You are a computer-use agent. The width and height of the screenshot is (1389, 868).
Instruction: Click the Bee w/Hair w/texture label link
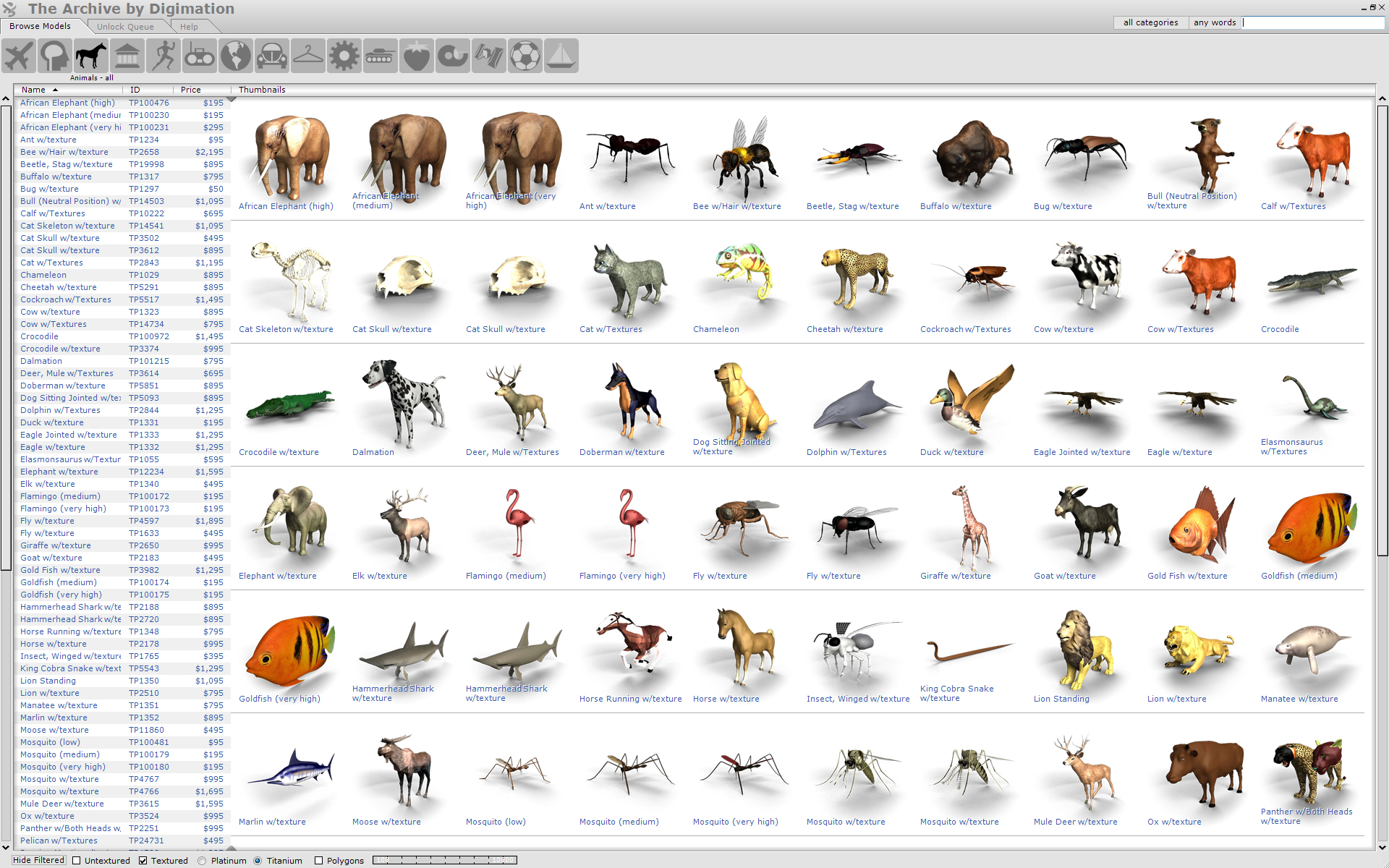[737, 206]
